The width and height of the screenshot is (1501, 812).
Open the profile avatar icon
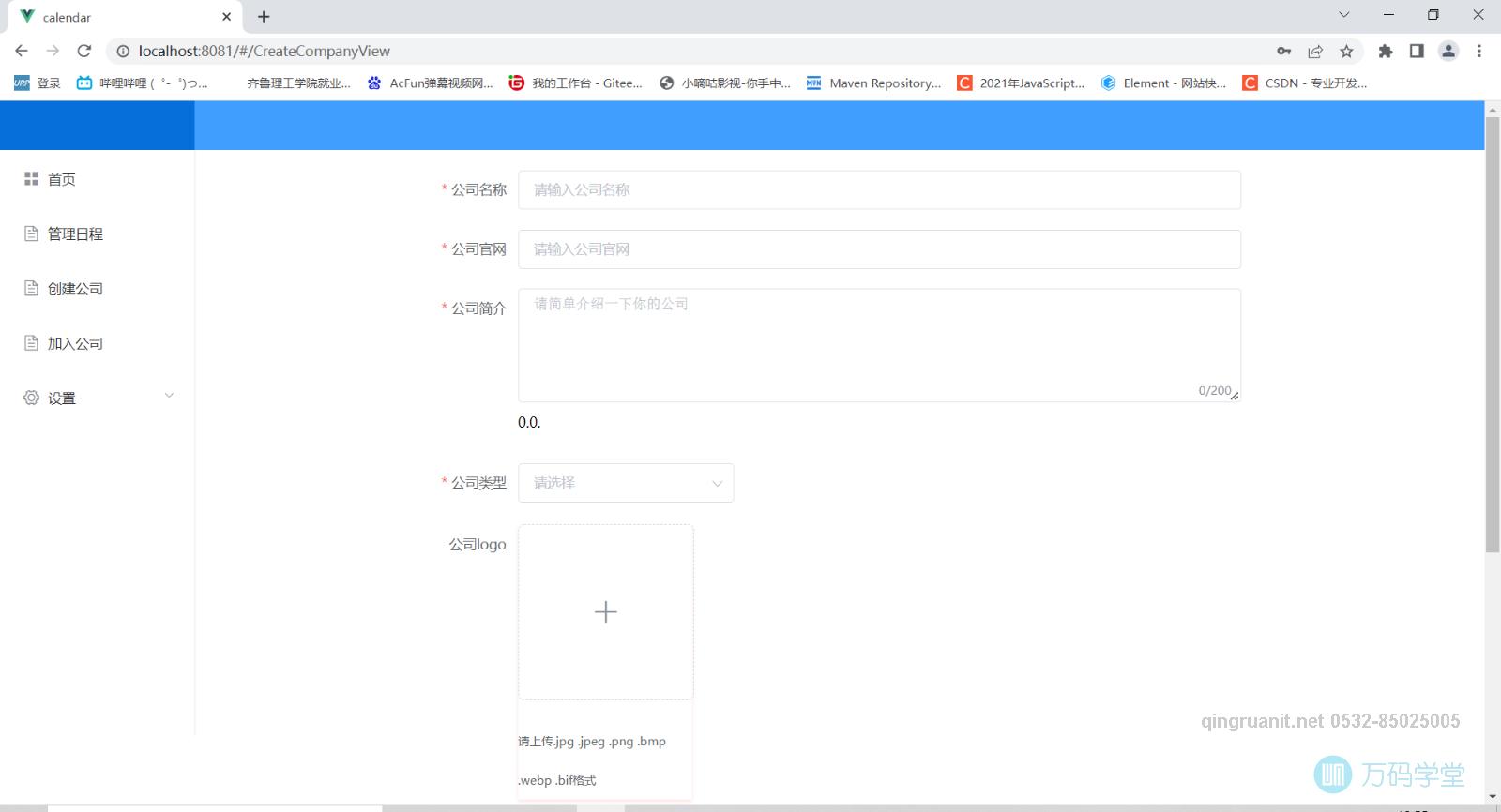(x=1448, y=51)
